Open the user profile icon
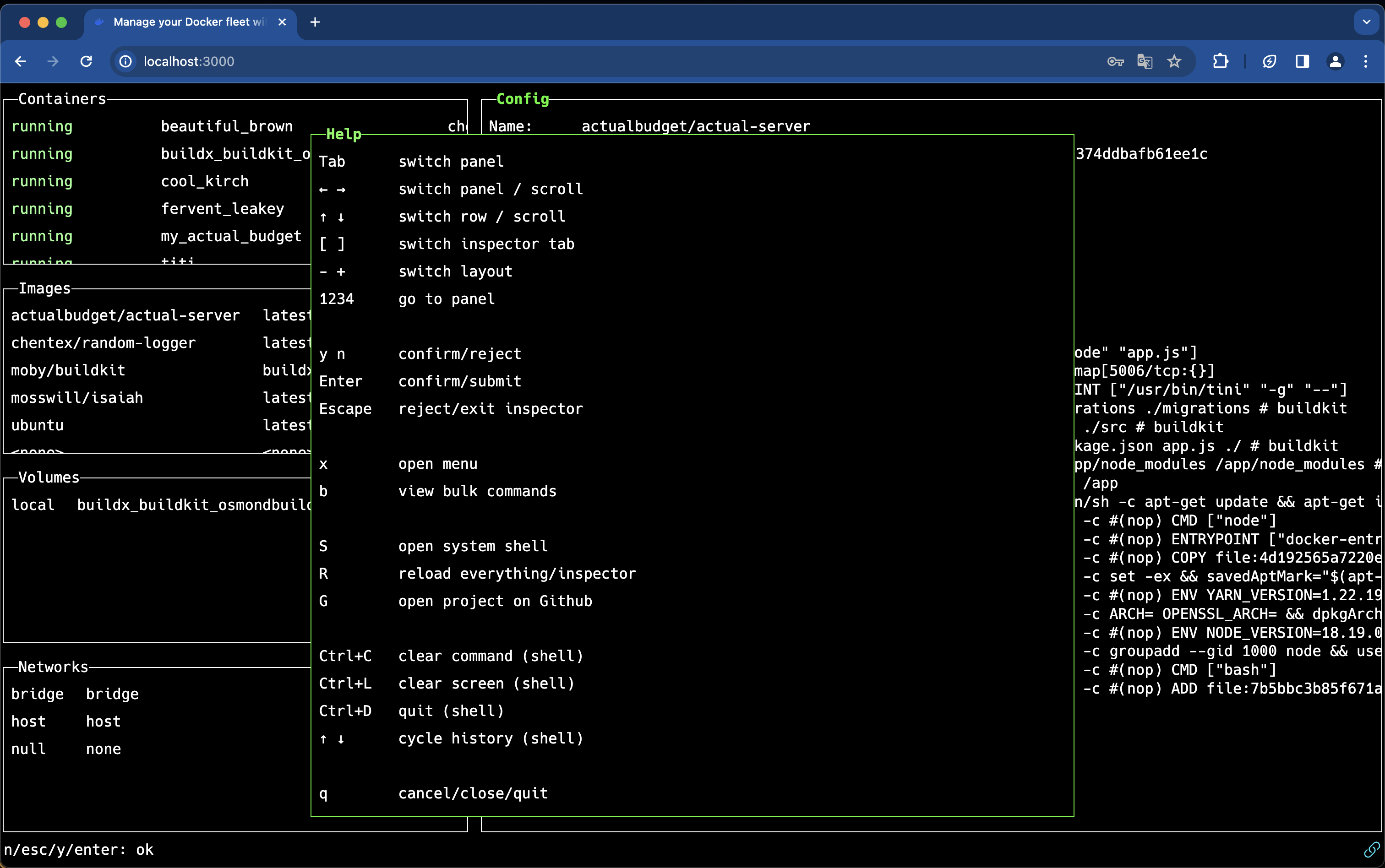The width and height of the screenshot is (1385, 868). click(1335, 61)
